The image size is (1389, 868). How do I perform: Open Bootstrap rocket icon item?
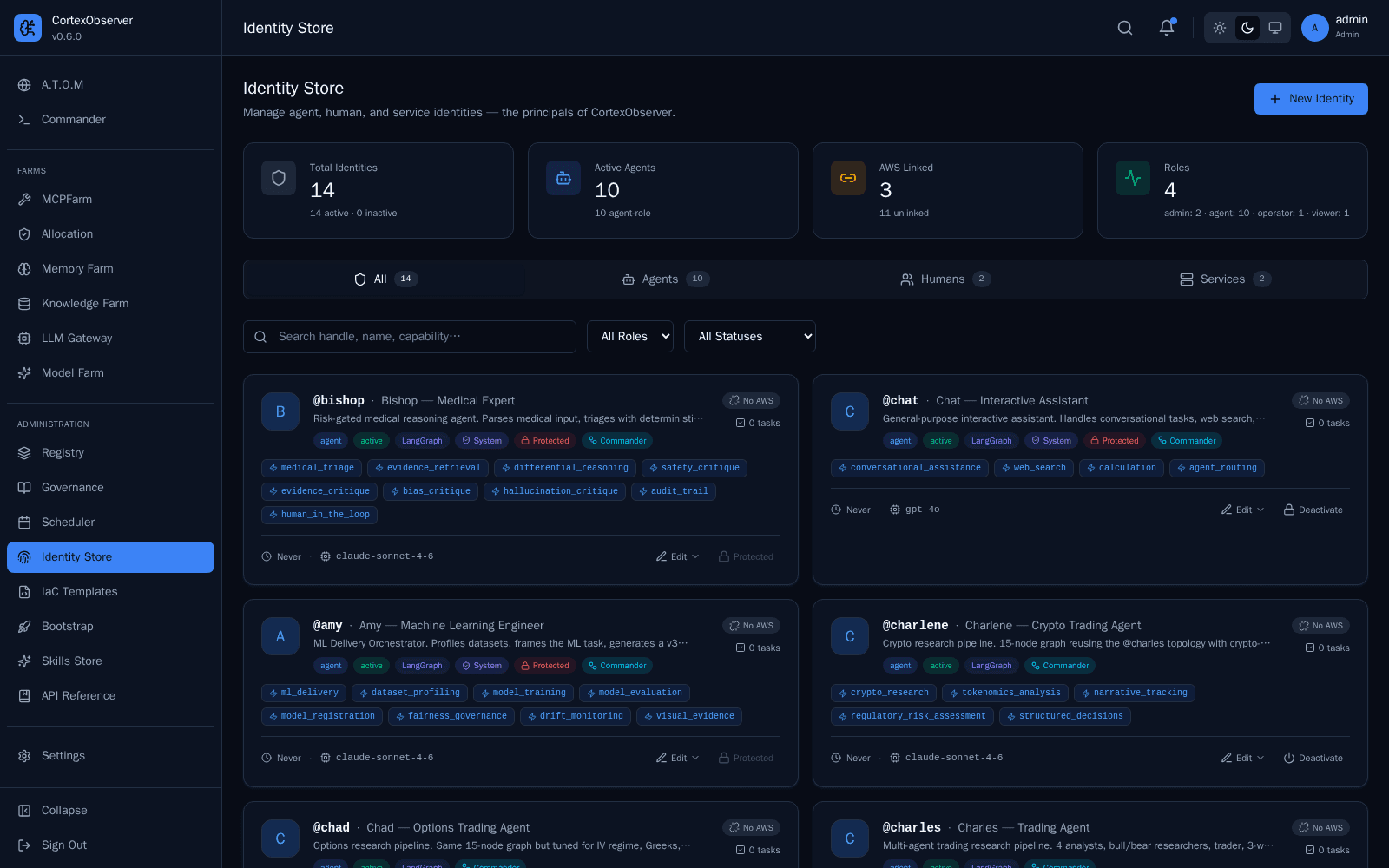coord(110,627)
